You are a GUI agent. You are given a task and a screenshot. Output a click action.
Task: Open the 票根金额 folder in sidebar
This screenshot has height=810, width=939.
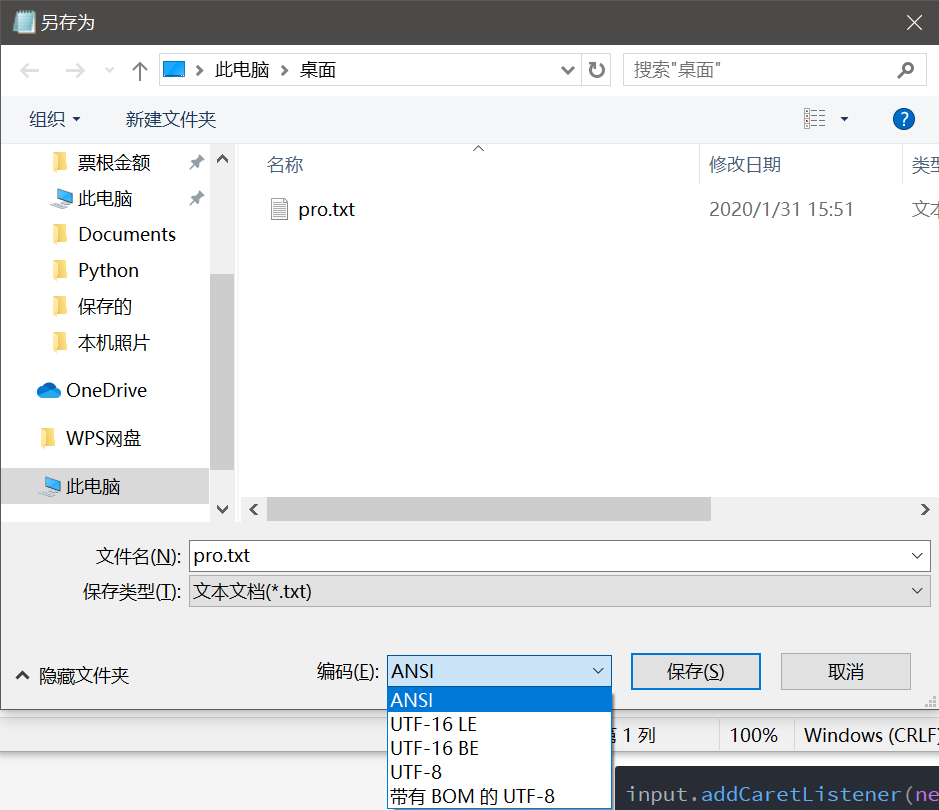pos(114,162)
